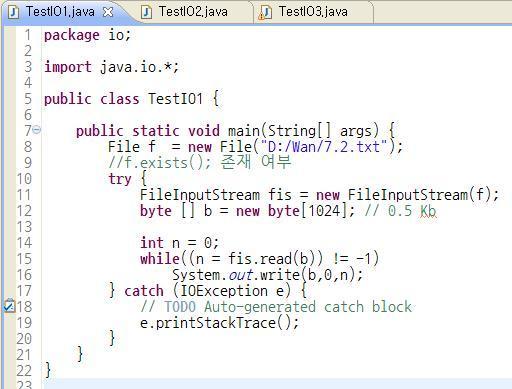Click 'String[] args' in the main signature
The width and height of the screenshot is (512, 389).
319,131
